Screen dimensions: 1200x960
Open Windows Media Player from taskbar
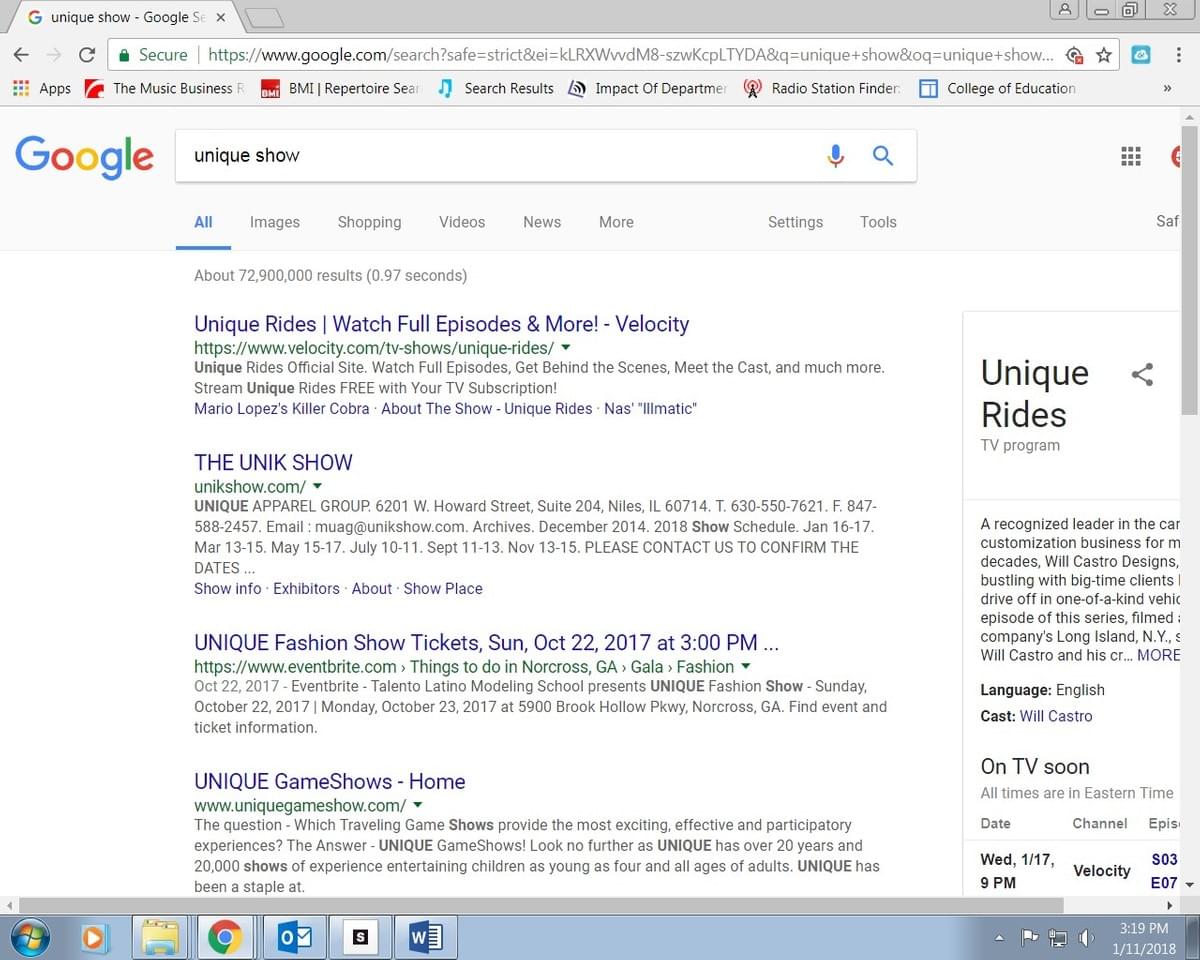tap(93, 938)
